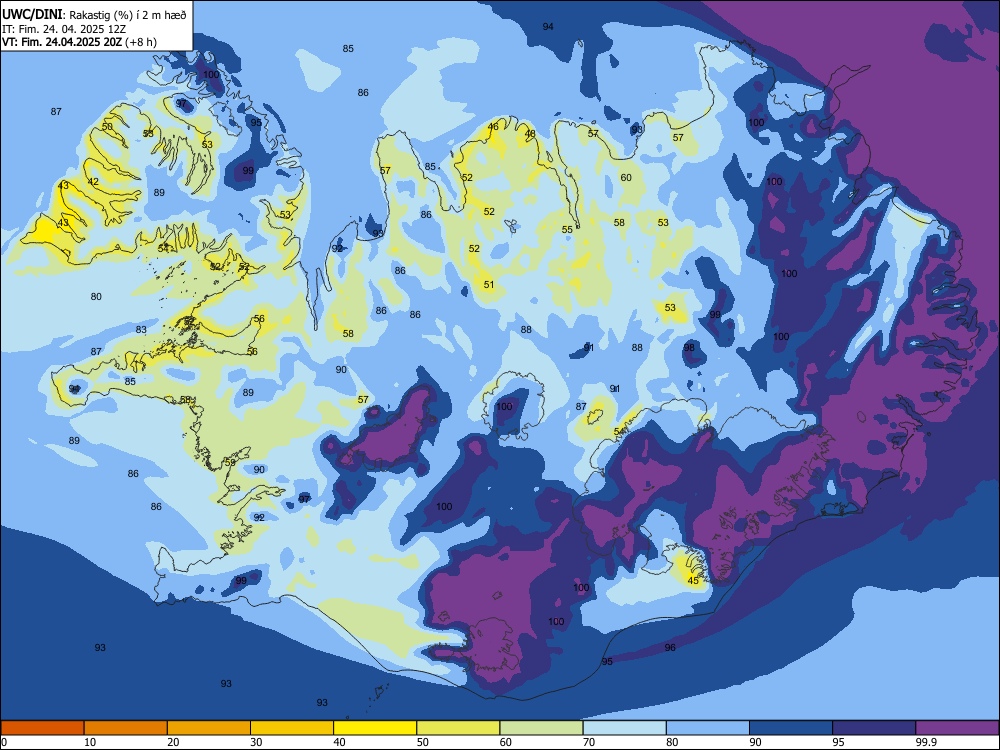Image resolution: width=1000 pixels, height=750 pixels.
Task: Click the humidity value '46' on the map
Action: coord(493,126)
